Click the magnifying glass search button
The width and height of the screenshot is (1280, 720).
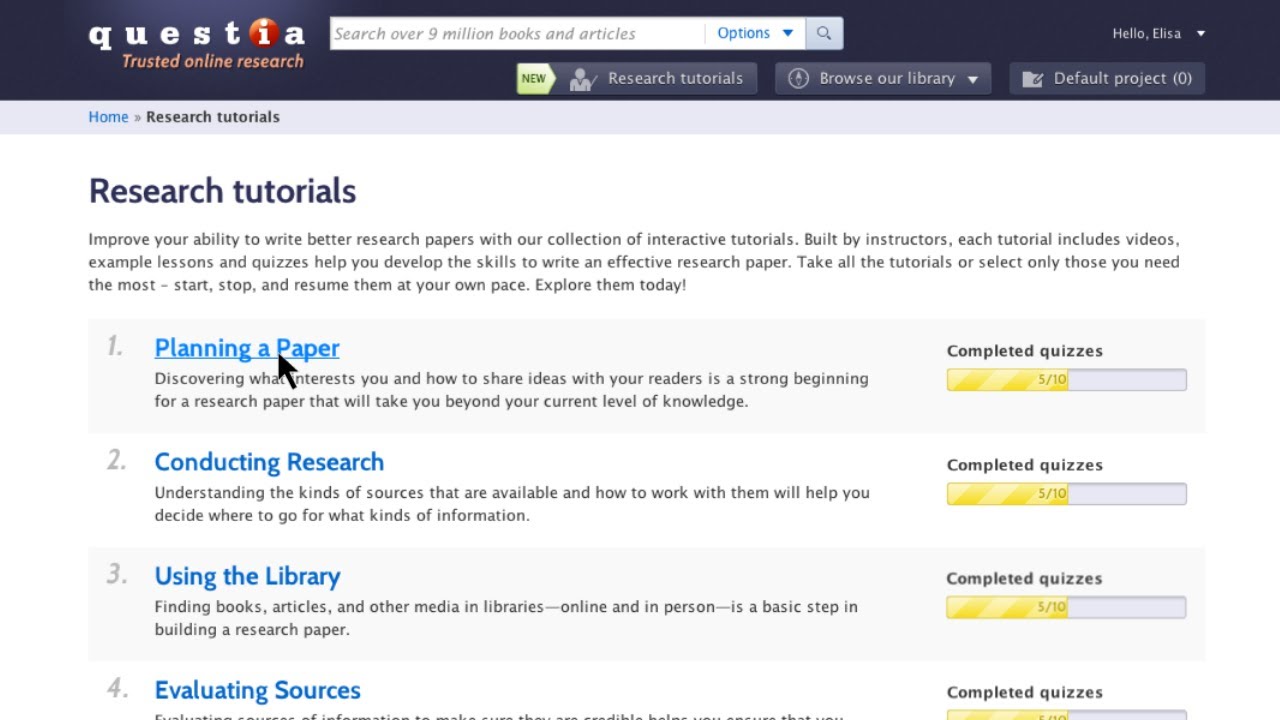coord(824,33)
